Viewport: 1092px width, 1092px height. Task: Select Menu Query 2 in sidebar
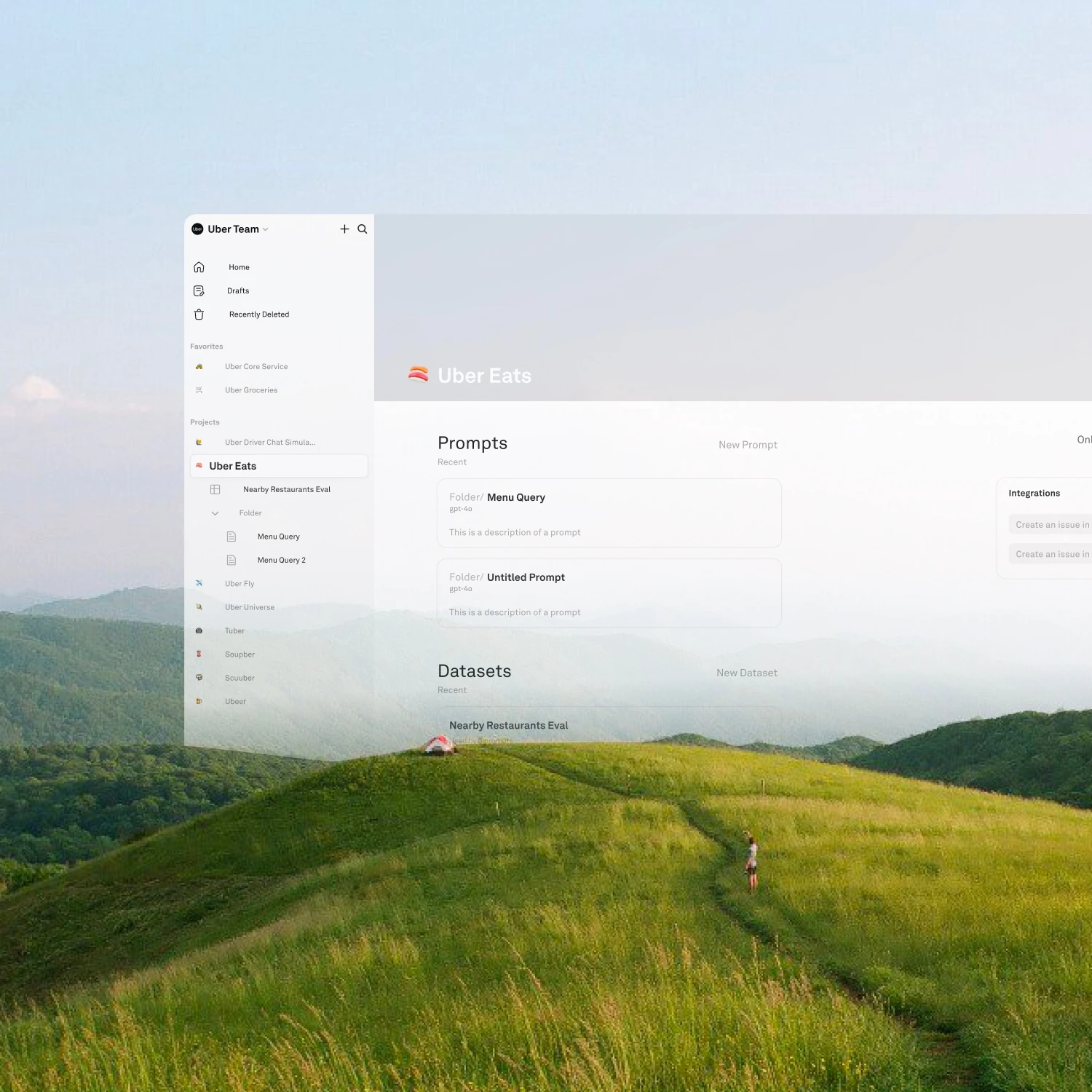point(281,561)
